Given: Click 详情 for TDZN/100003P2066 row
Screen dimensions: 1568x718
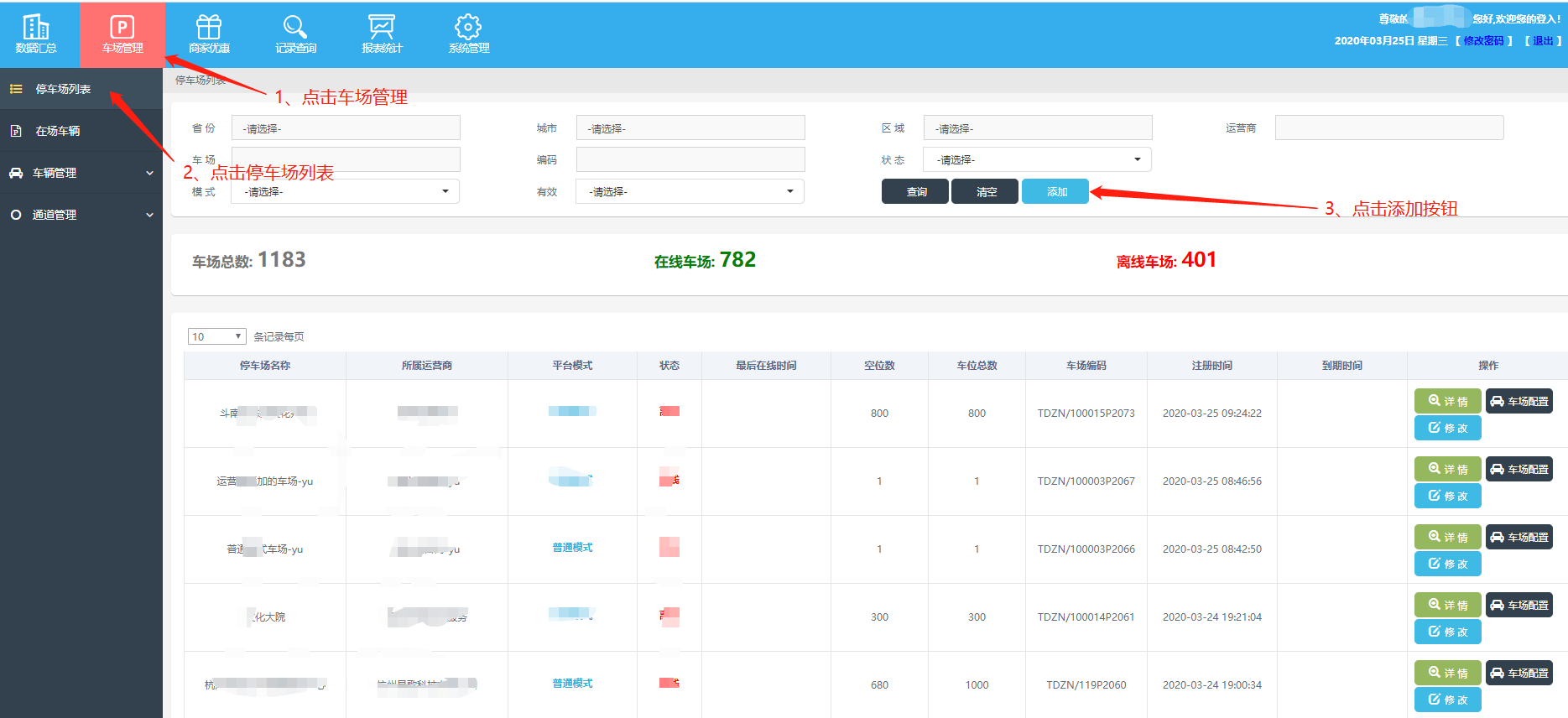Looking at the screenshot, I should pyautogui.click(x=1448, y=537).
